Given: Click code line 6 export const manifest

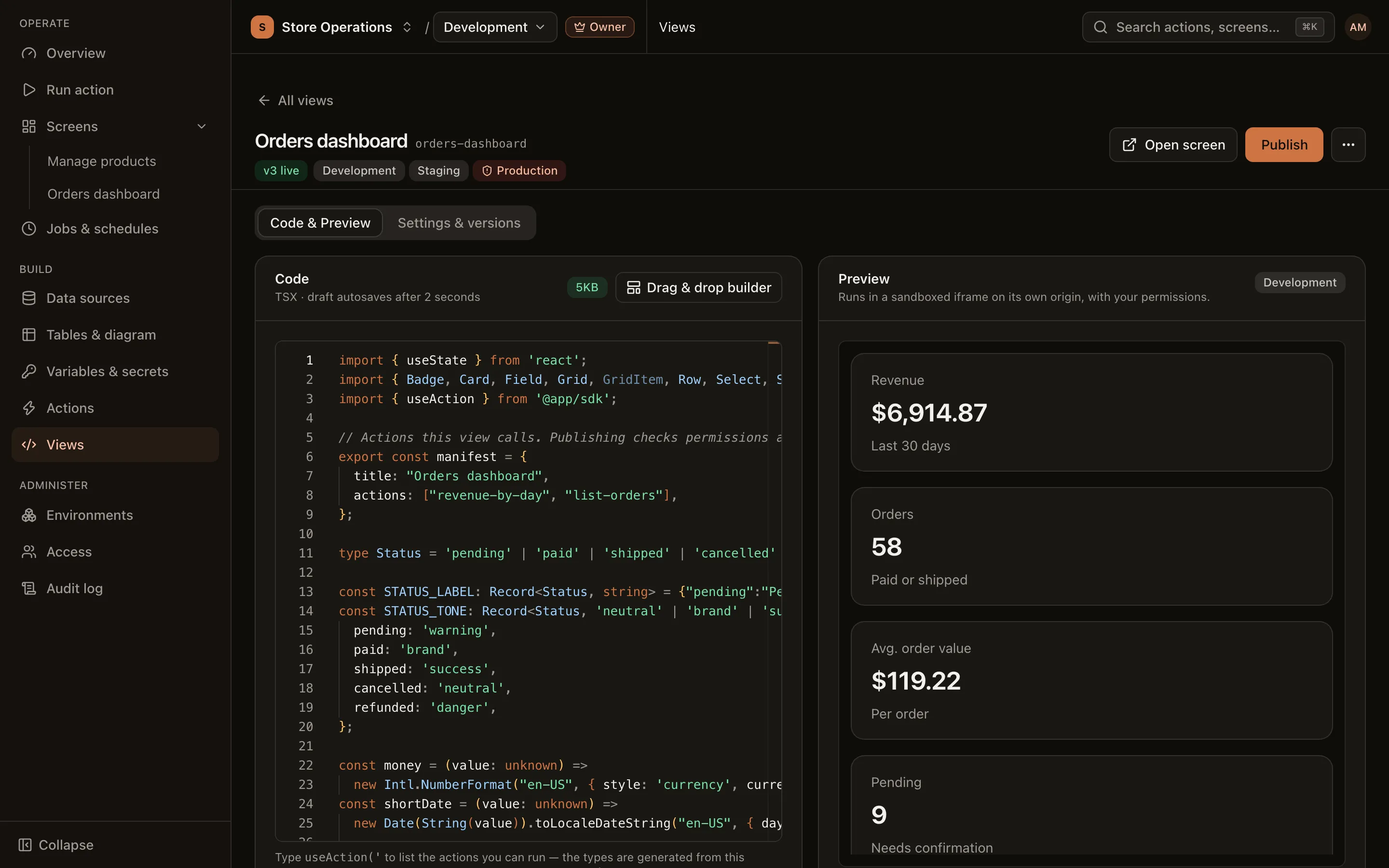Looking at the screenshot, I should (x=433, y=456).
